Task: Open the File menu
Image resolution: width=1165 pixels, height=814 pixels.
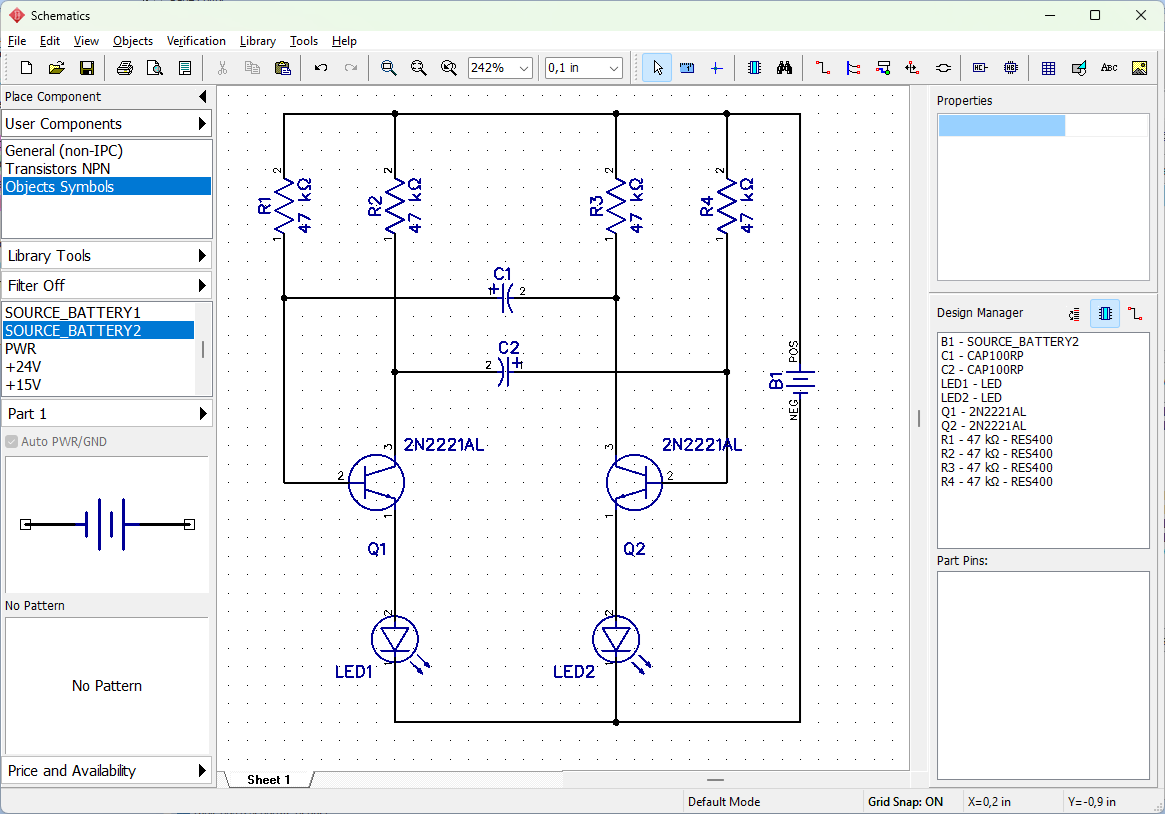Action: (16, 41)
